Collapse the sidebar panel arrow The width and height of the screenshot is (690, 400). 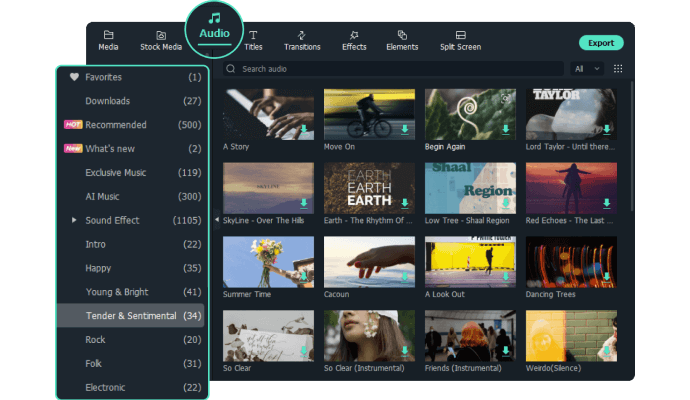click(x=217, y=220)
